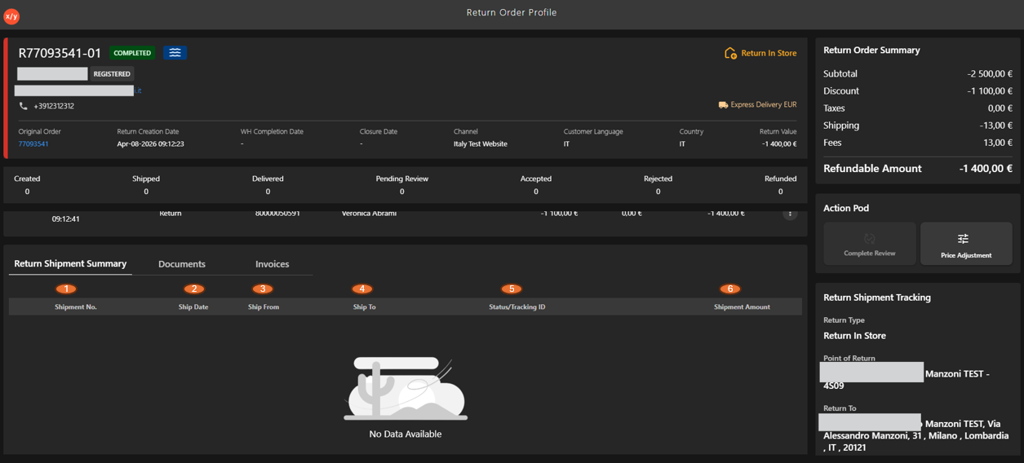Click the Subtotal row -2 500,00 €

pos(918,74)
